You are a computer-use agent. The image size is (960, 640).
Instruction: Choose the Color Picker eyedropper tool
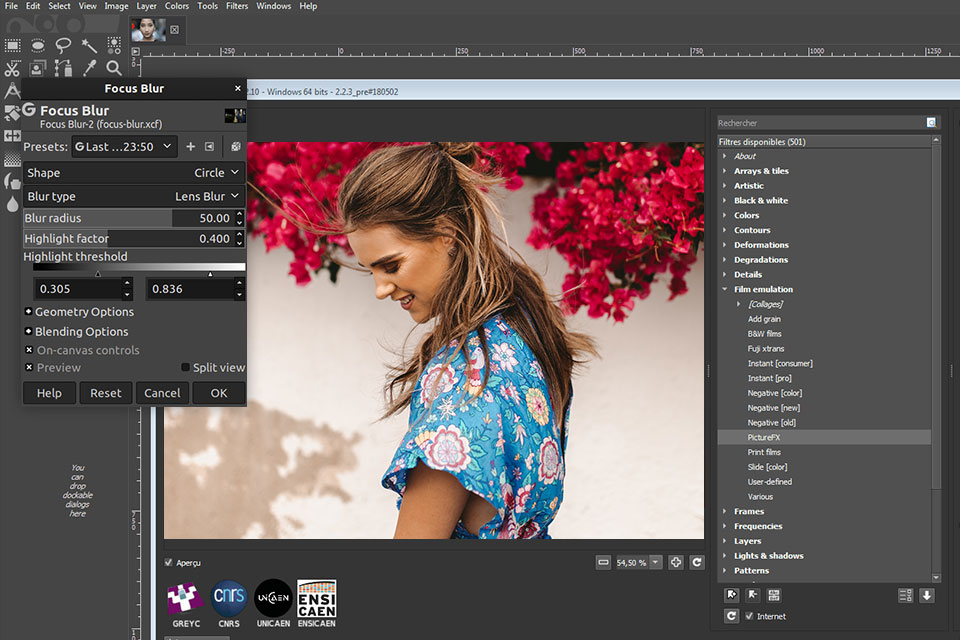click(89, 68)
